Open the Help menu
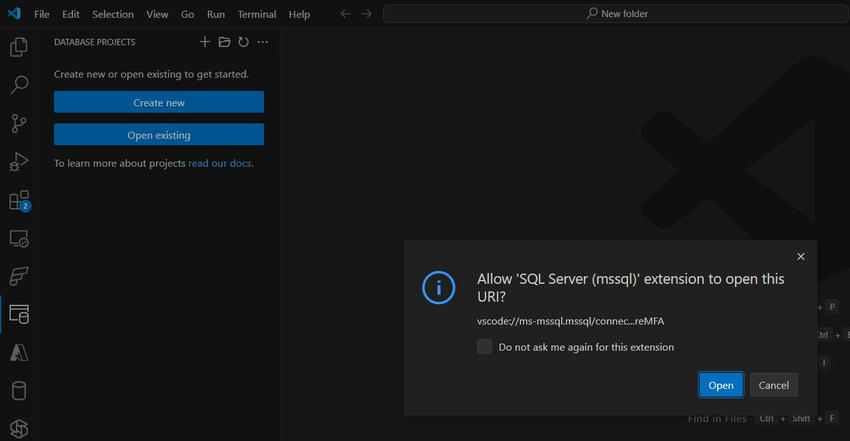The height and width of the screenshot is (441, 850). tap(299, 14)
